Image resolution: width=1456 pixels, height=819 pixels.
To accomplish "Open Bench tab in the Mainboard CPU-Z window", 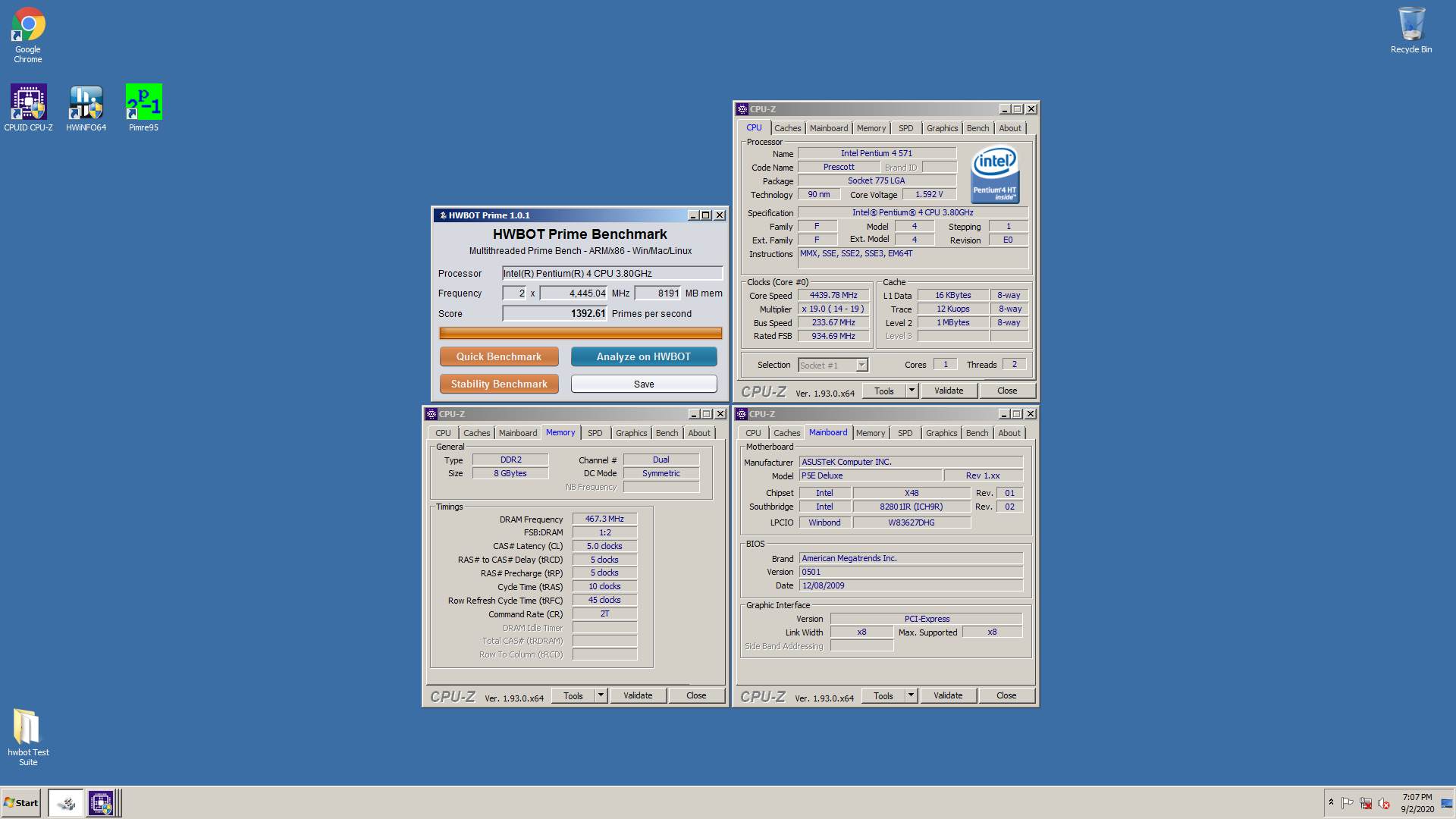I will (x=977, y=433).
